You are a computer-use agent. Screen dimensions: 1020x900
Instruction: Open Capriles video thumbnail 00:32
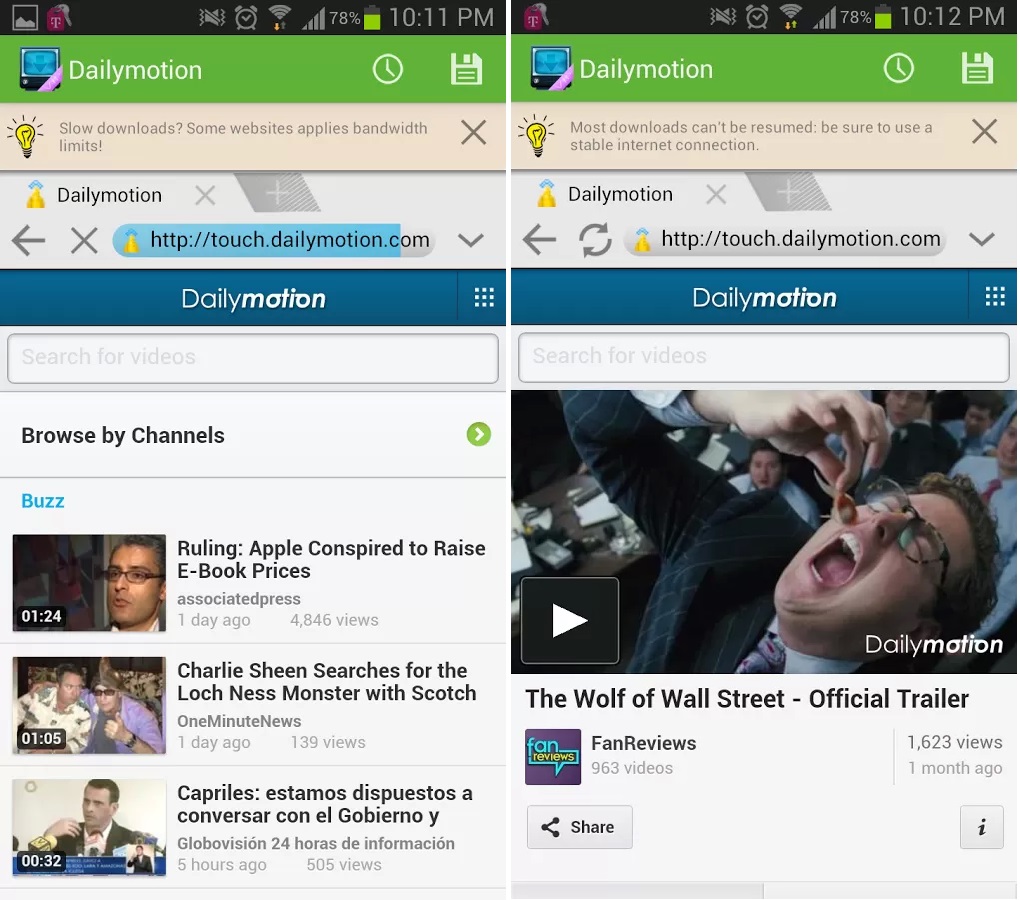[89, 827]
